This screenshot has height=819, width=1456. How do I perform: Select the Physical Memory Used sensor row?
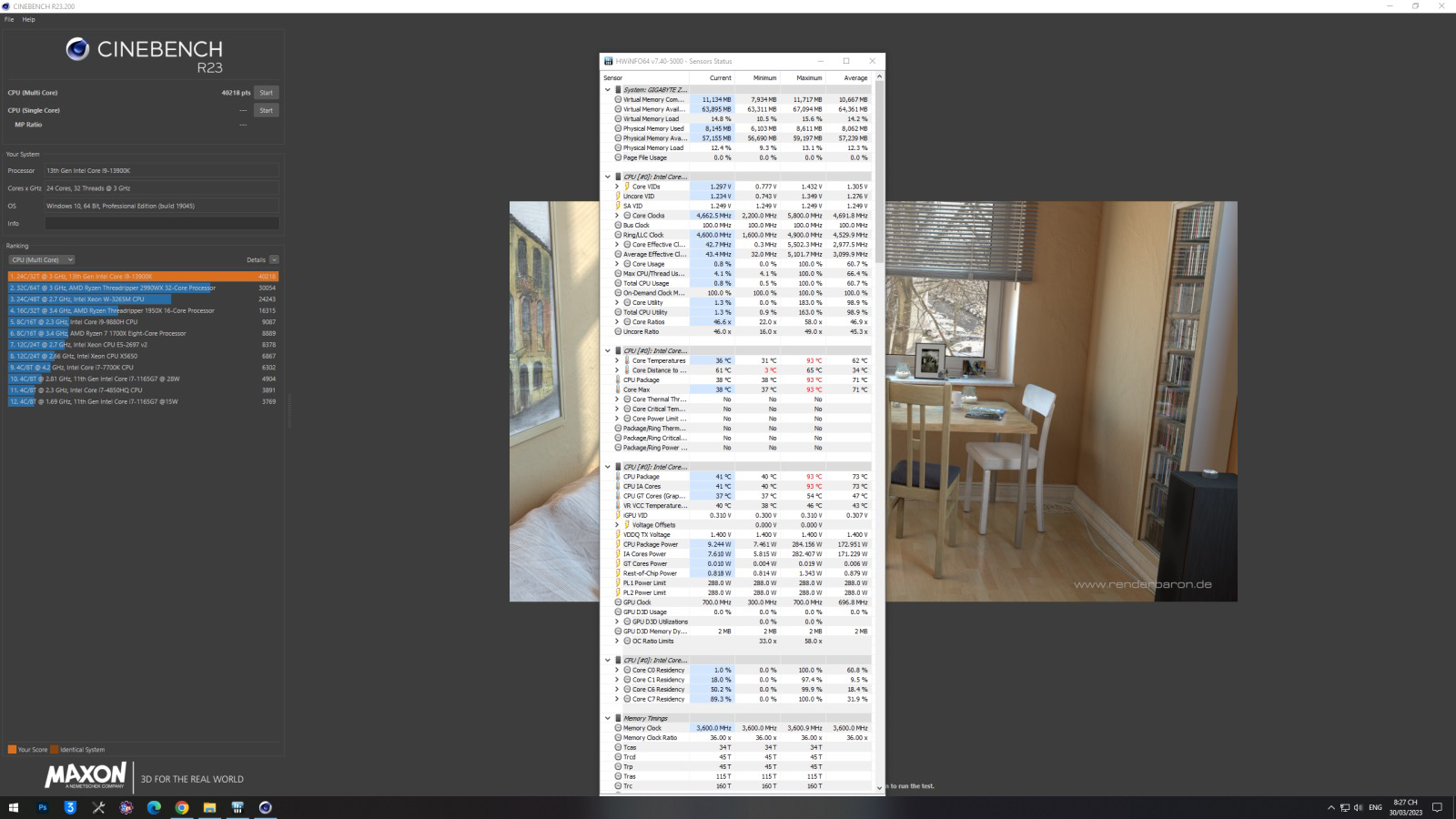pos(736,129)
